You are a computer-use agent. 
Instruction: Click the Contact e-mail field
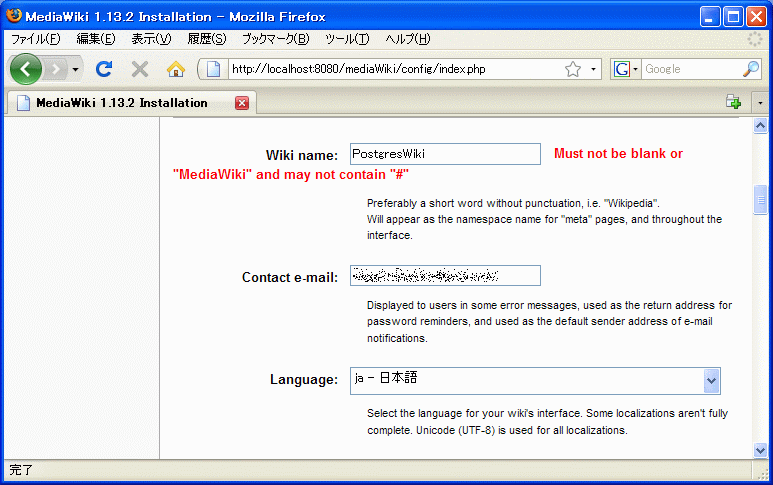445,276
